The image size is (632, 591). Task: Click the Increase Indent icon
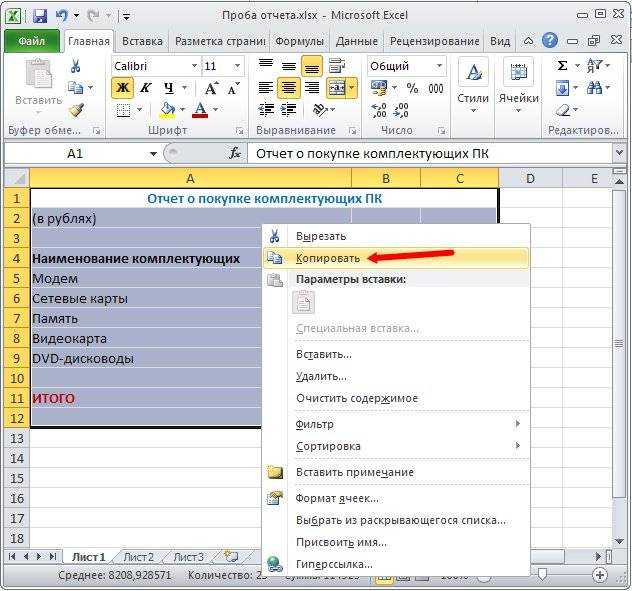click(x=288, y=110)
